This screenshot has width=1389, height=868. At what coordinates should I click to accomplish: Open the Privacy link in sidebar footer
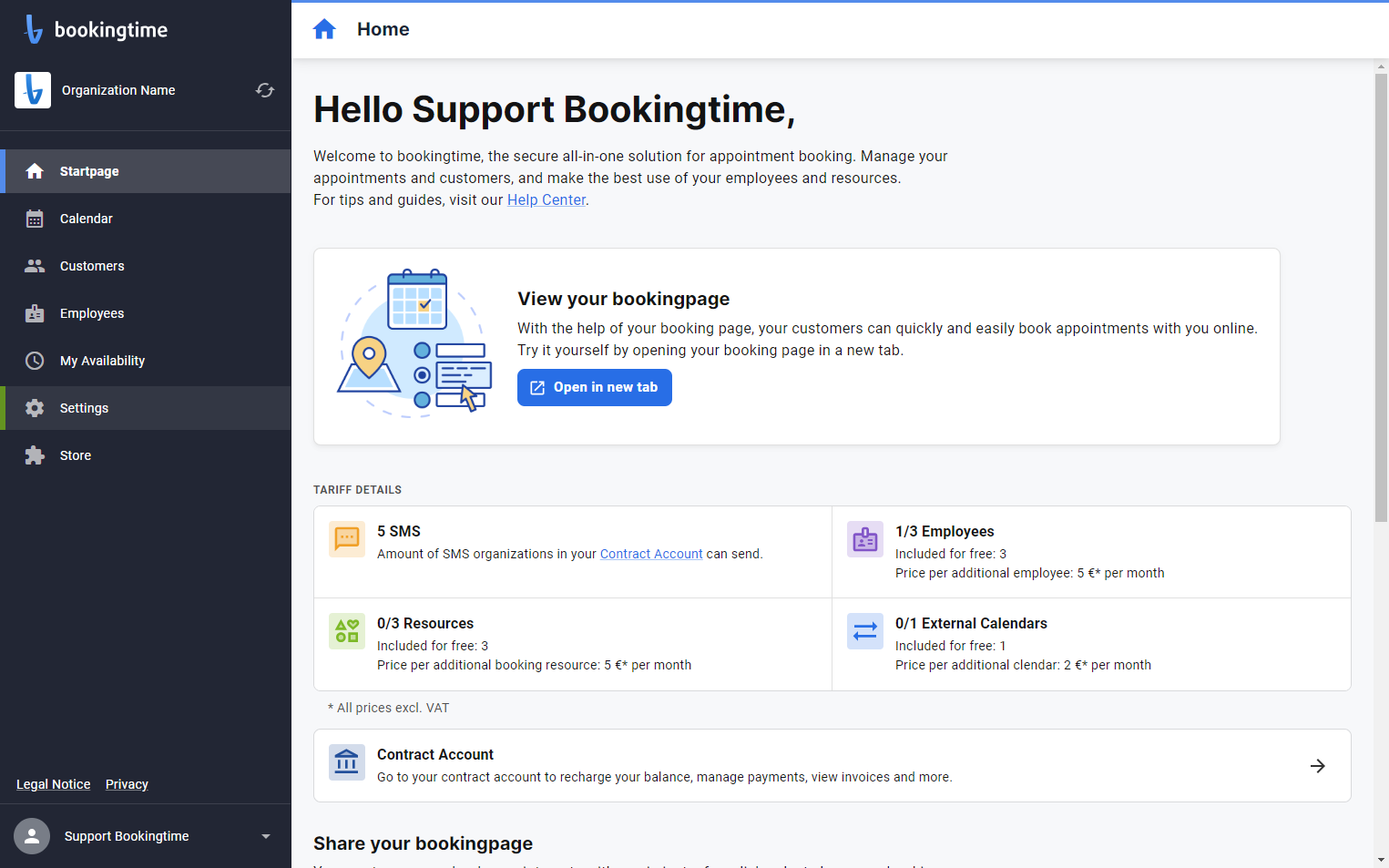pyautogui.click(x=127, y=784)
